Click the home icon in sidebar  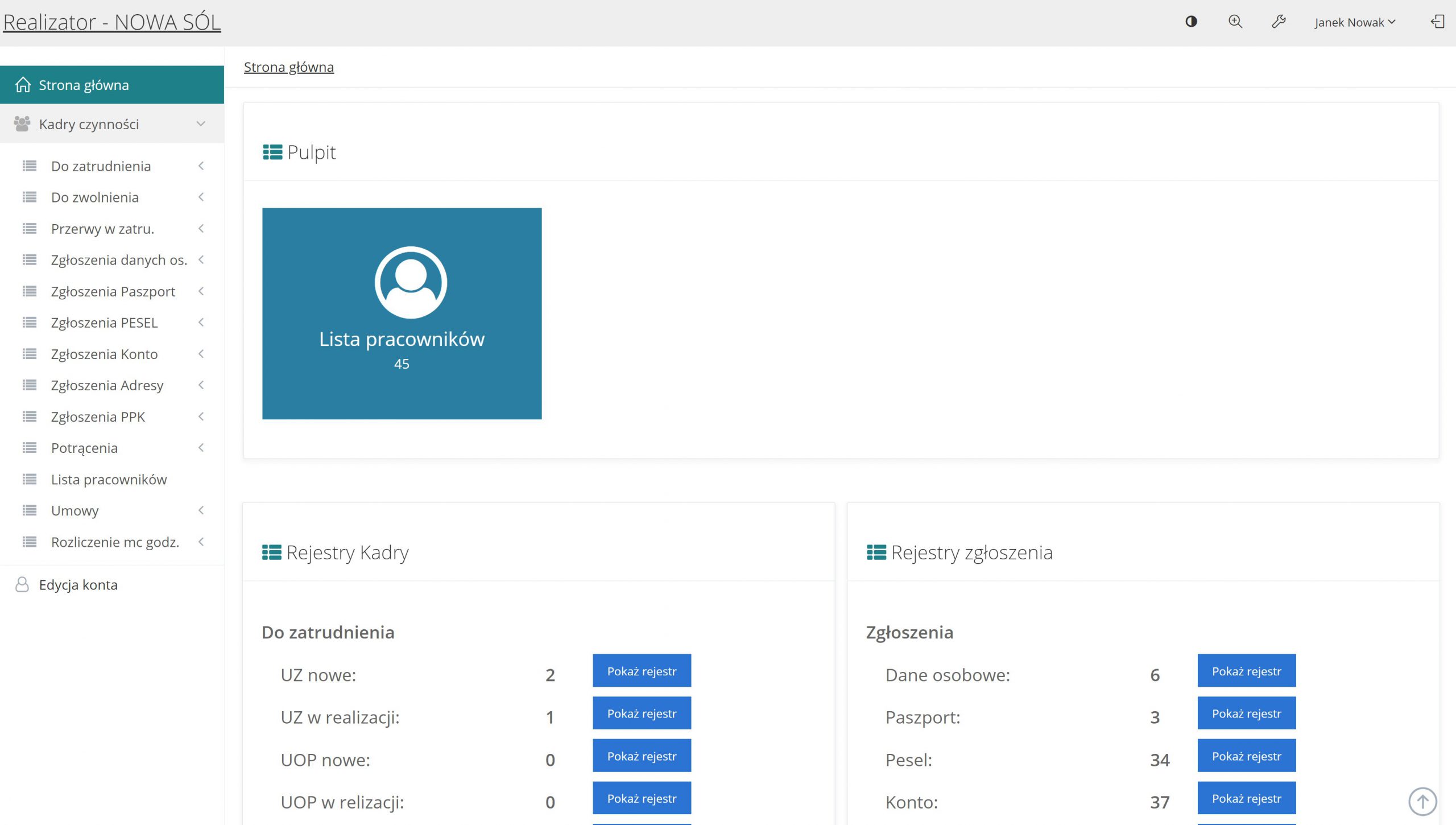[23, 85]
